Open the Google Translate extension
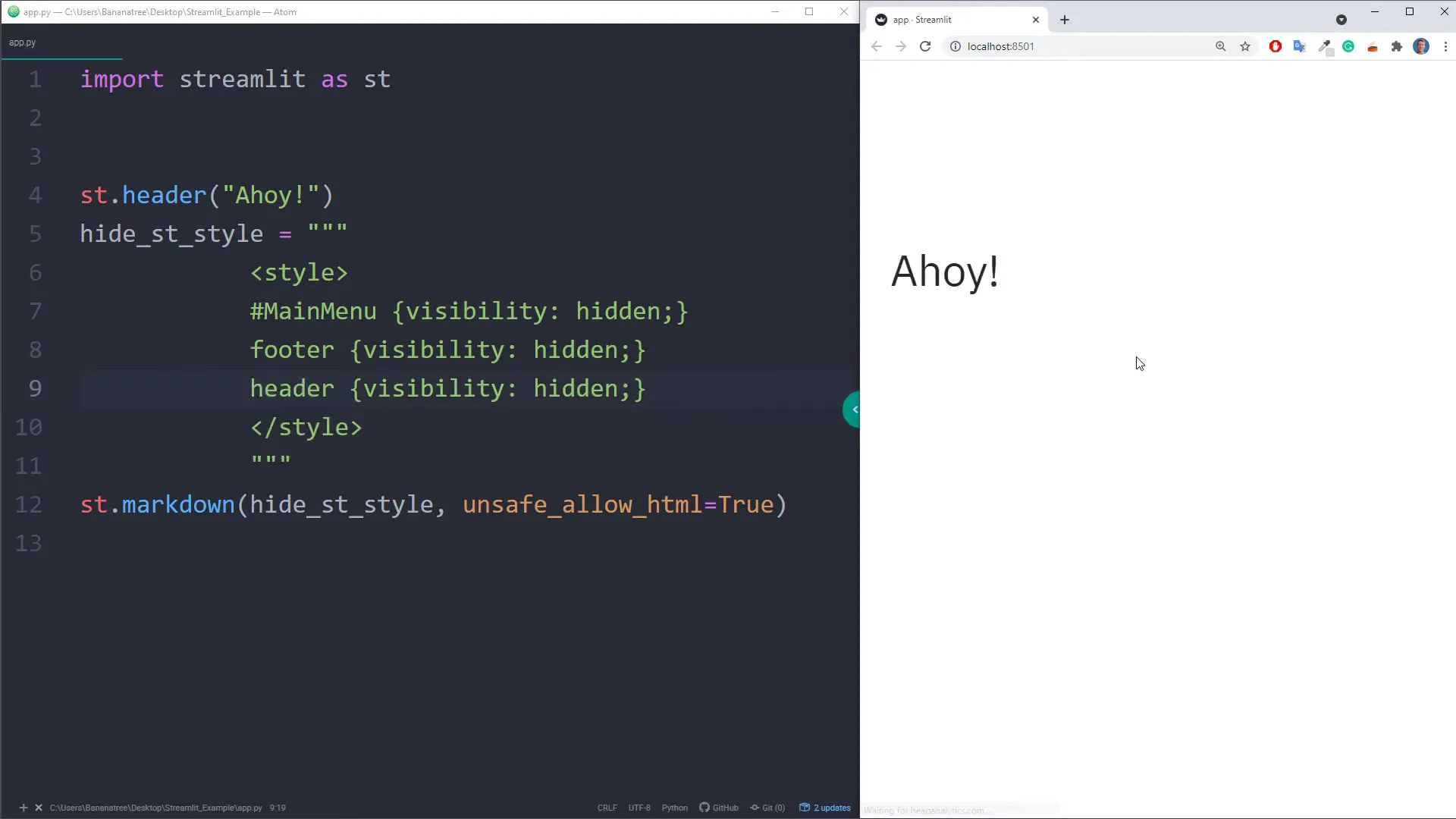1456x819 pixels. coord(1299,46)
